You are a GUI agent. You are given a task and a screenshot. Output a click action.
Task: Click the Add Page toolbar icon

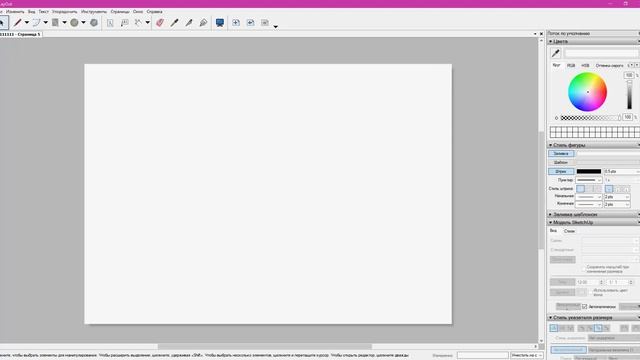[236, 23]
